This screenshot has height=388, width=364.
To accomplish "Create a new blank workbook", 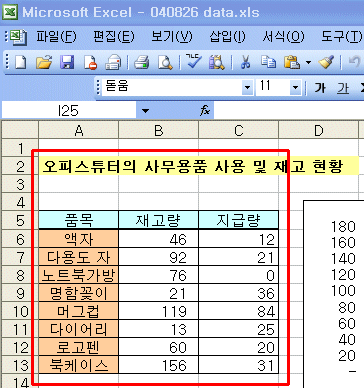I will (x=21, y=62).
